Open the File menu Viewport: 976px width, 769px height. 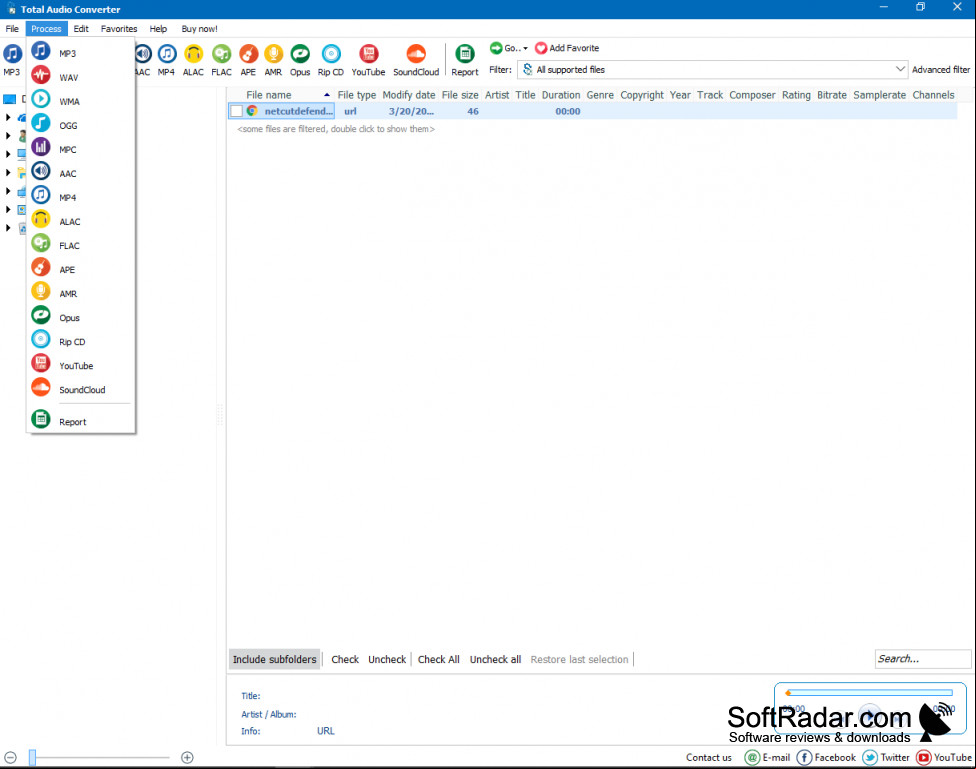(12, 29)
